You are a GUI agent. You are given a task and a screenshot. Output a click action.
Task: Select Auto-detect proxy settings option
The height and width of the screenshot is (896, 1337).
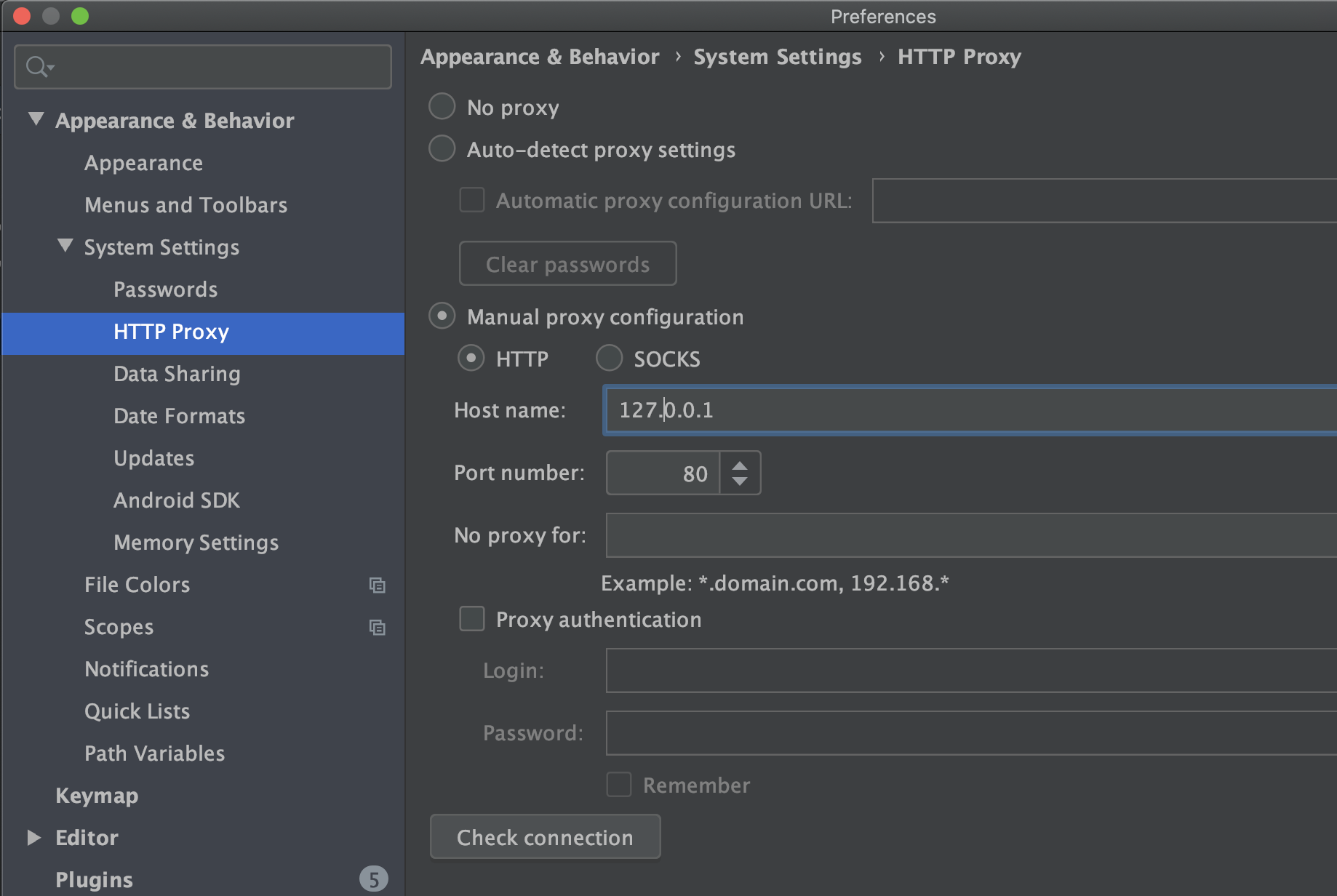pos(442,149)
